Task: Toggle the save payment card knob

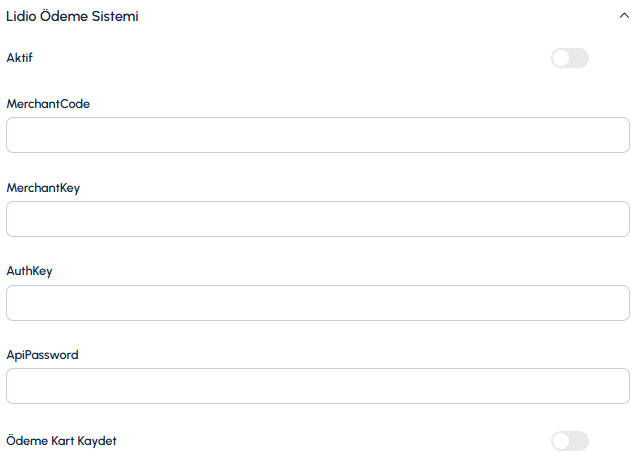Action: pyautogui.click(x=561, y=441)
